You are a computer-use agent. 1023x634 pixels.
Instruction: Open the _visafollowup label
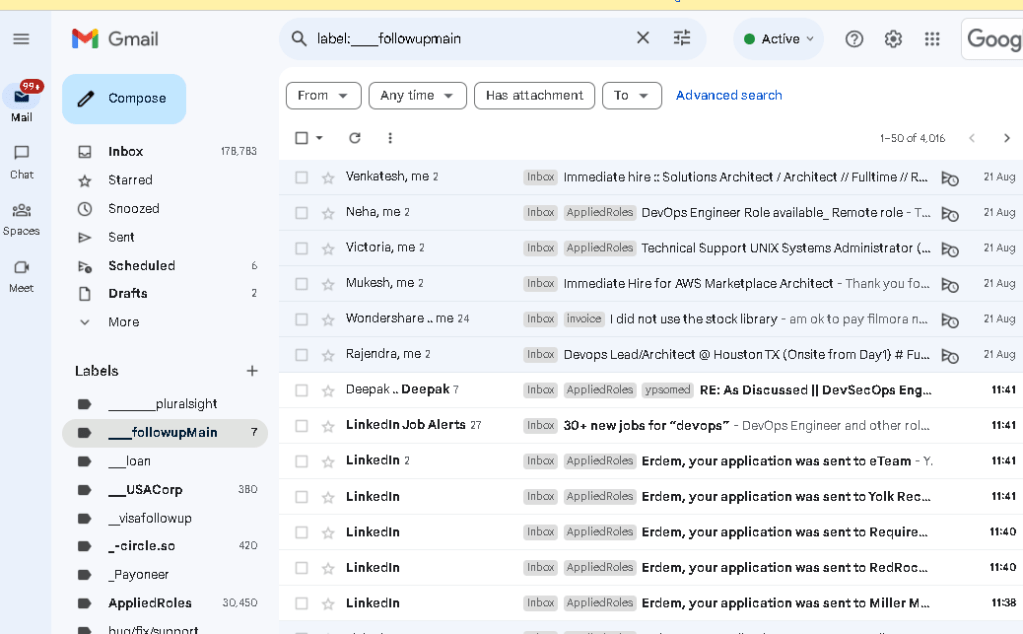(x=165, y=518)
